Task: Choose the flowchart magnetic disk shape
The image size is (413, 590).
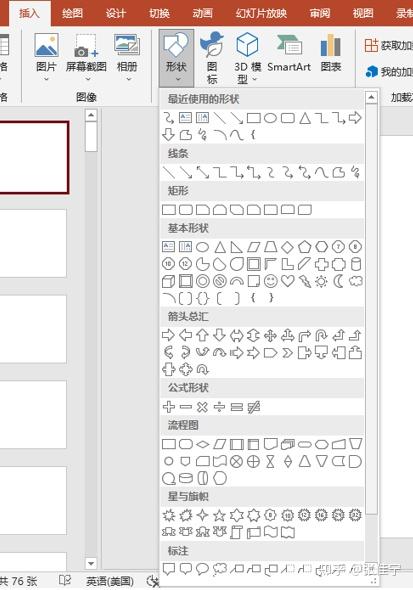Action: (185, 478)
